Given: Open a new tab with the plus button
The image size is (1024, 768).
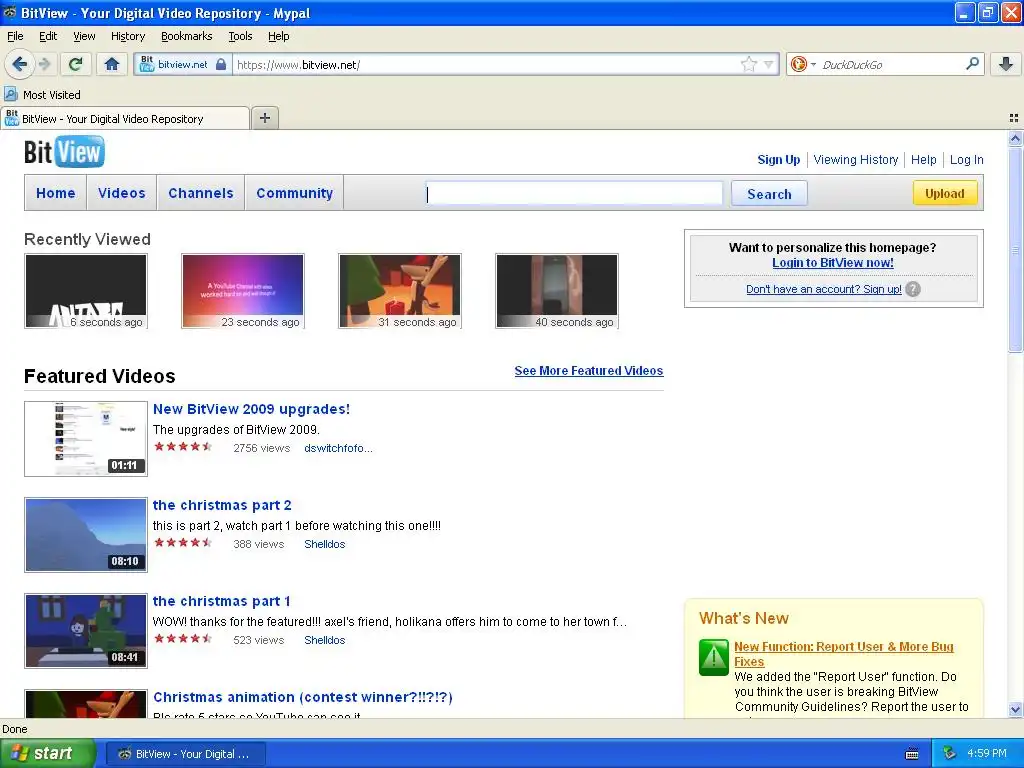Looking at the screenshot, I should [264, 118].
